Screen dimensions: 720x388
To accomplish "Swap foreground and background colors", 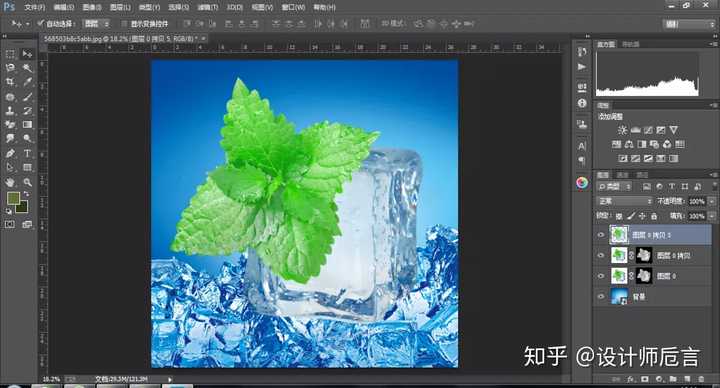I will pos(27,194).
